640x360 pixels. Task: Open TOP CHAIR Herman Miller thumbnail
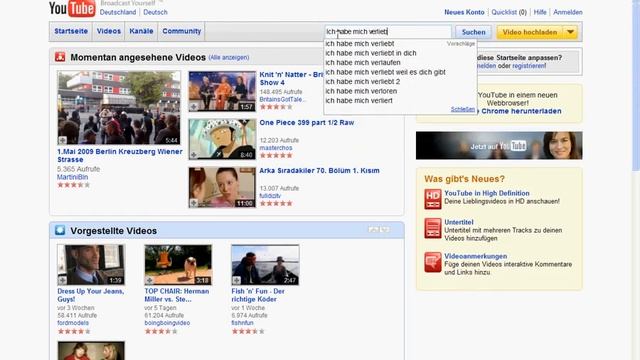(178, 265)
